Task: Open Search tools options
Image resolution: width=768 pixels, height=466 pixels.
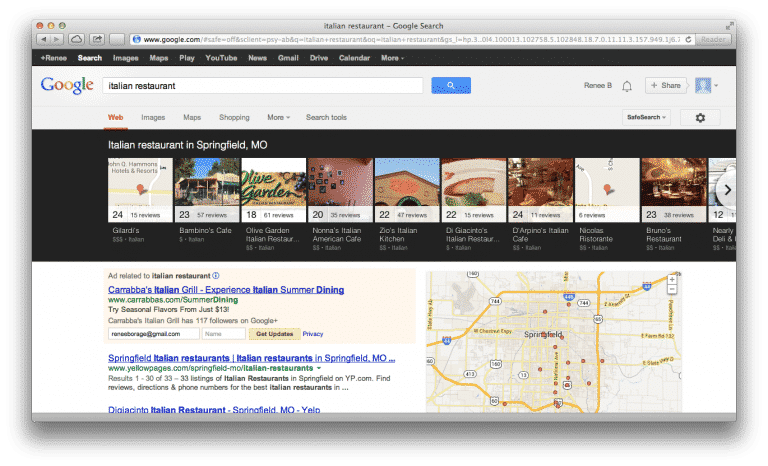Action: 326,117
